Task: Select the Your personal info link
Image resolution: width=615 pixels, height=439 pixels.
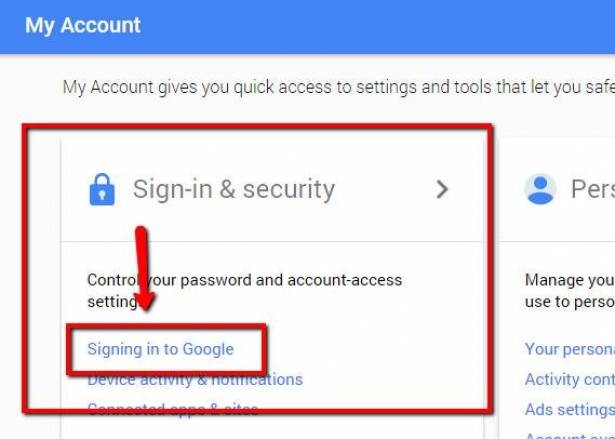Action: click(x=570, y=349)
